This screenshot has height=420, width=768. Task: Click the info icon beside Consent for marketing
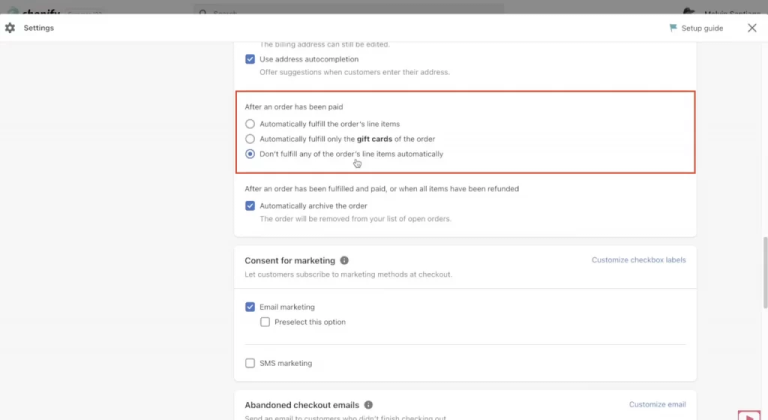344,260
